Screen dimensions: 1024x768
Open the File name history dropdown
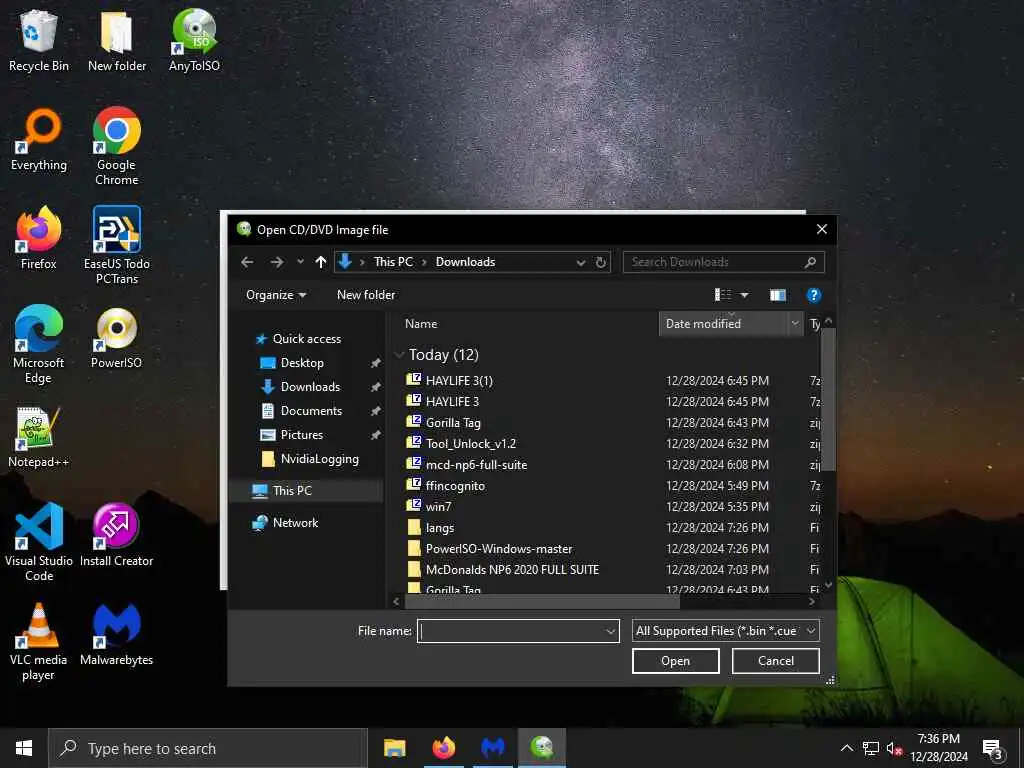[611, 632]
